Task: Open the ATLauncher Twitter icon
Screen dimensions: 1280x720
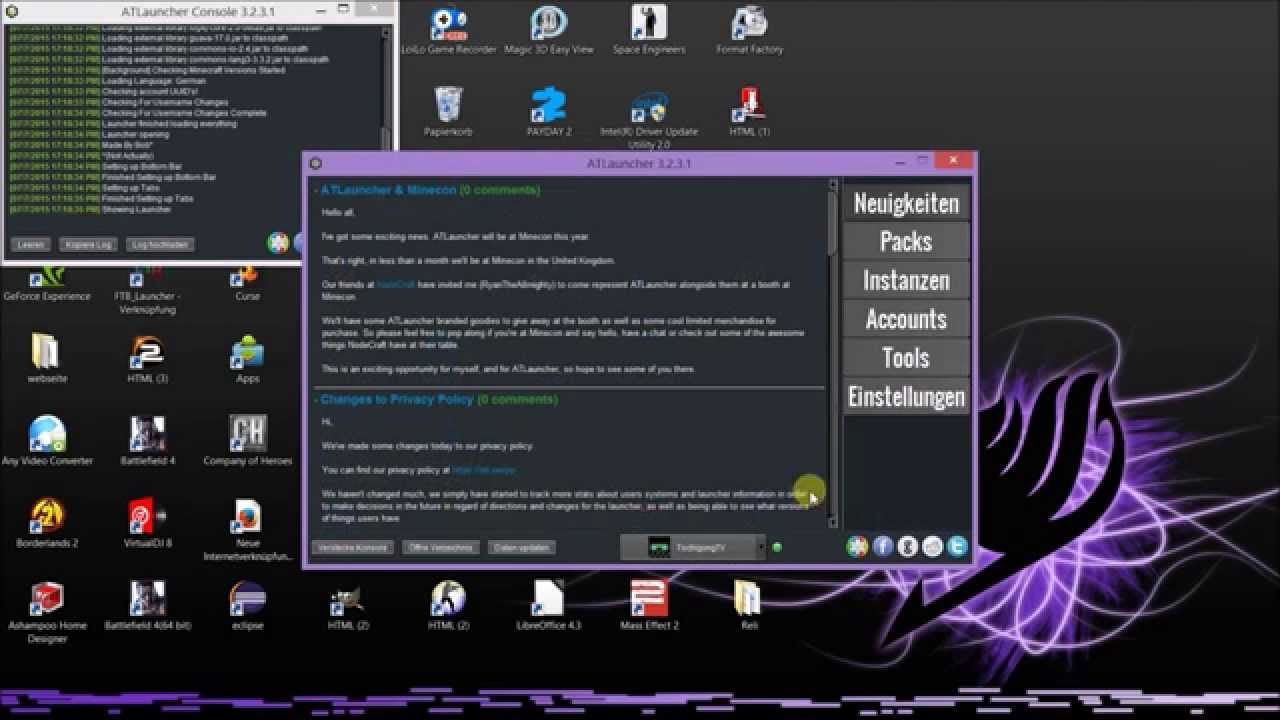Action: [957, 546]
